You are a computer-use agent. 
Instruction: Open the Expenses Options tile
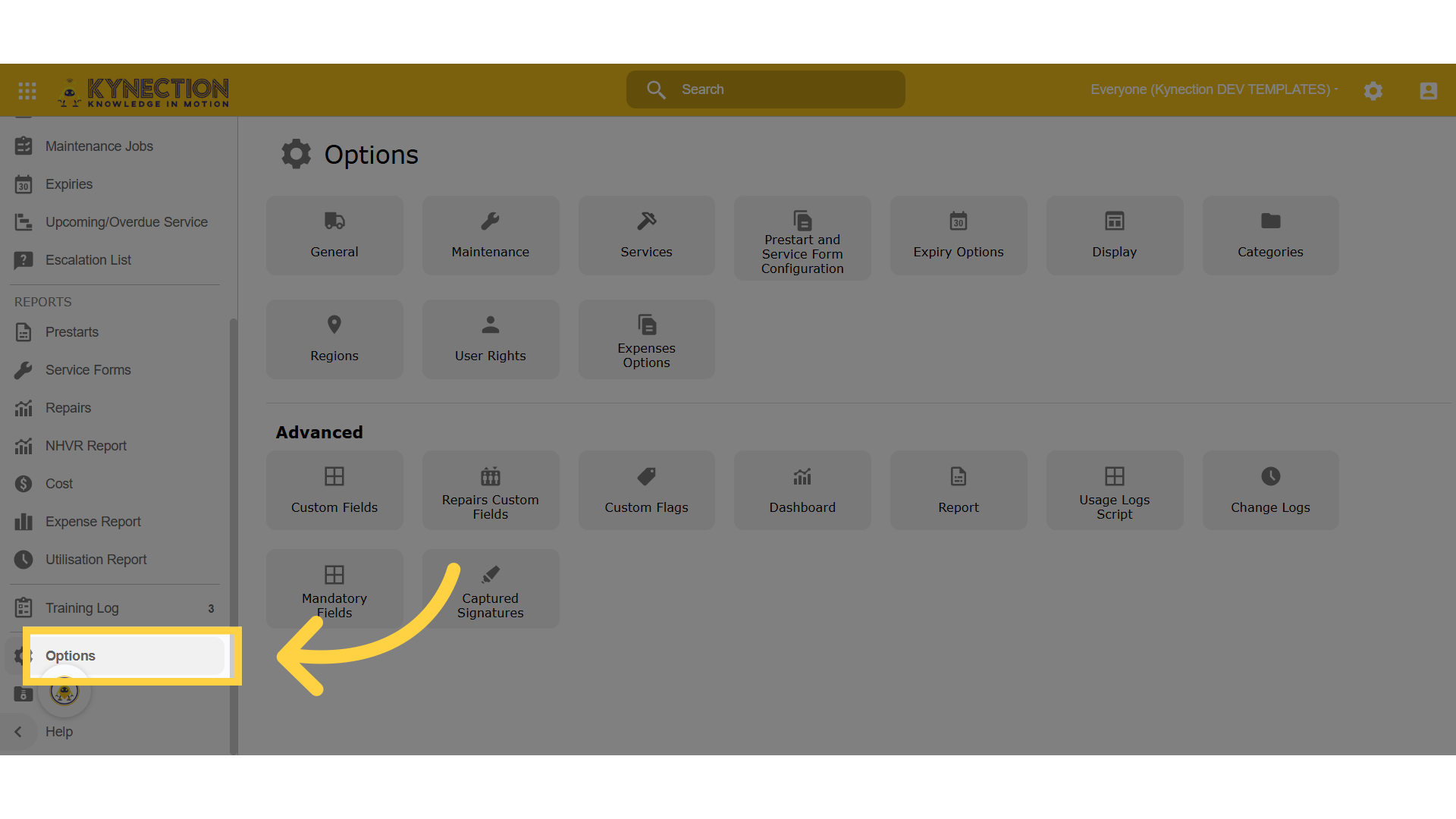[x=647, y=339]
